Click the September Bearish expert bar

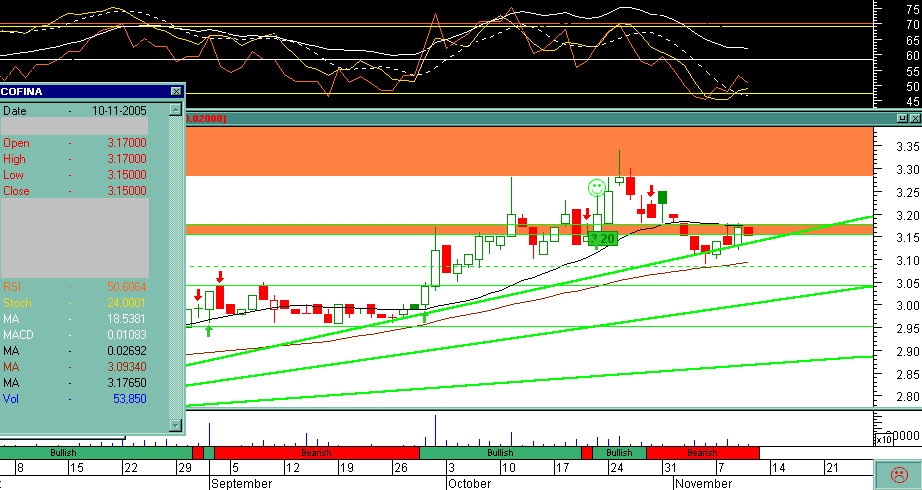pyautogui.click(x=316, y=453)
